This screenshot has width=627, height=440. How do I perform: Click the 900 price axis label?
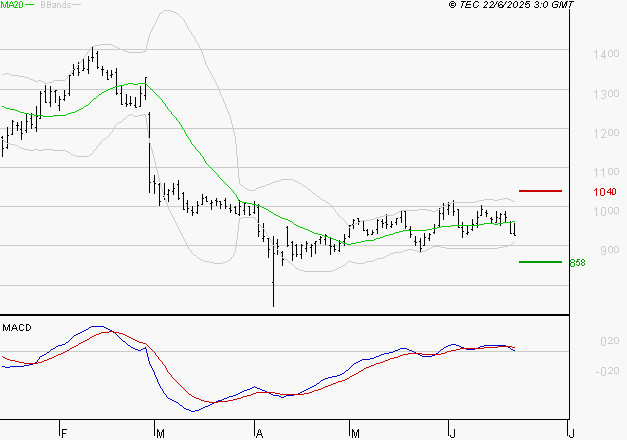click(609, 250)
